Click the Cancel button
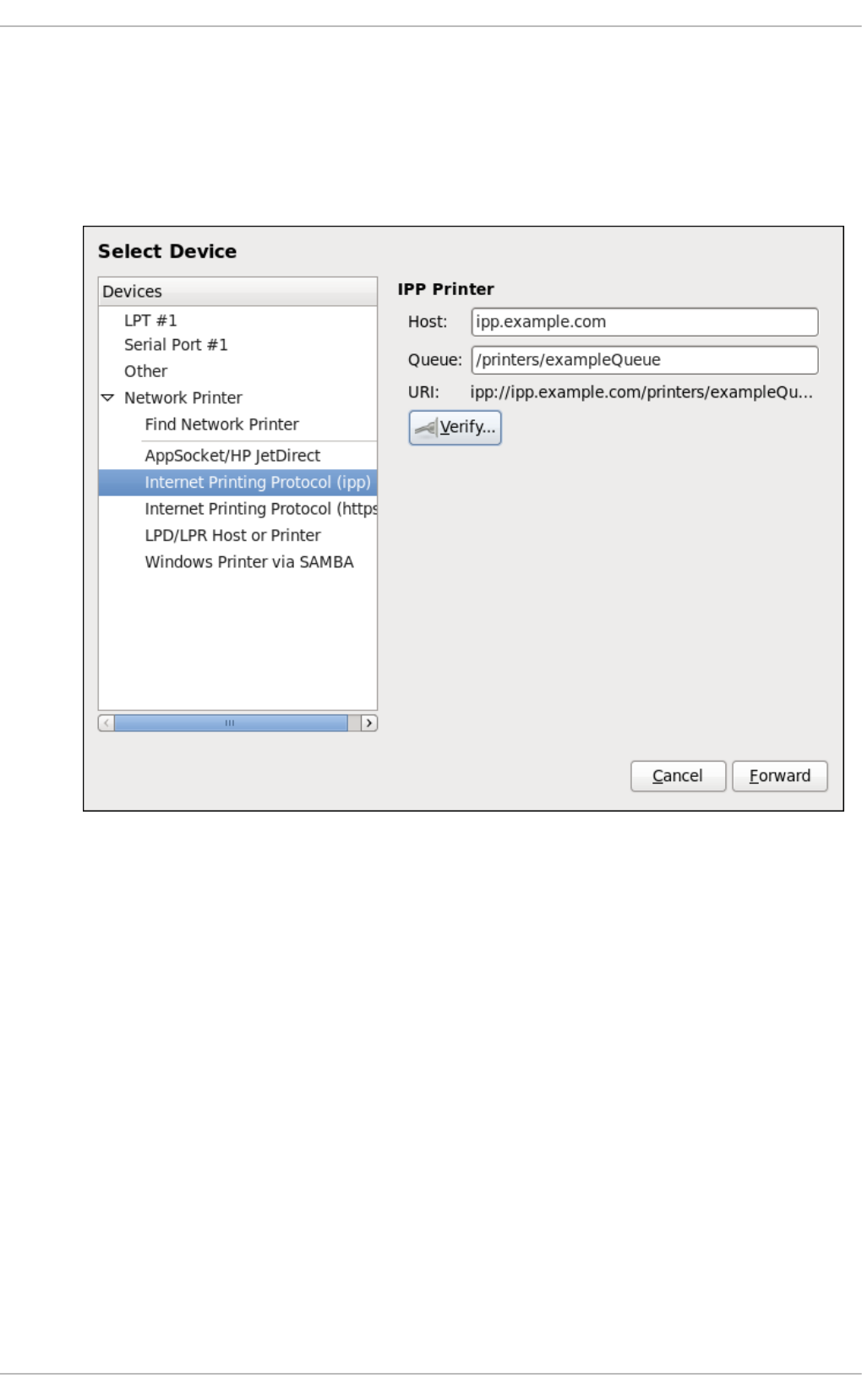The image size is (862, 1400). 678,776
